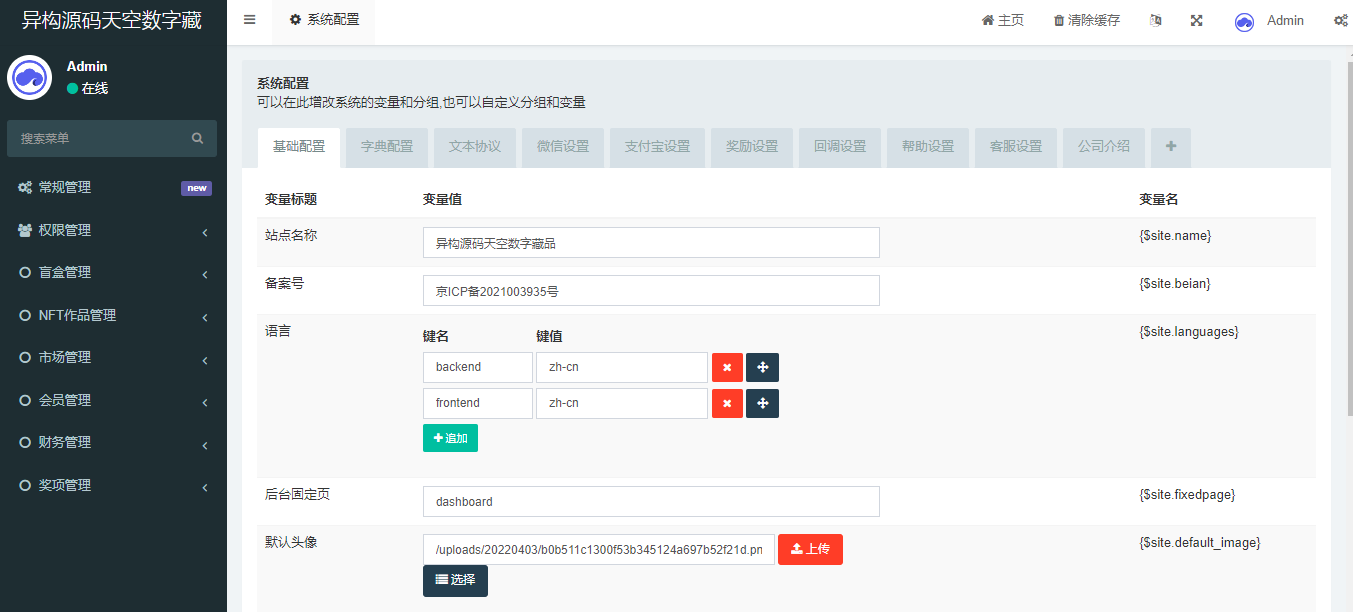This screenshot has width=1353, height=612.
Task: Expand 财务管理 sidebar menu
Action: click(x=113, y=442)
